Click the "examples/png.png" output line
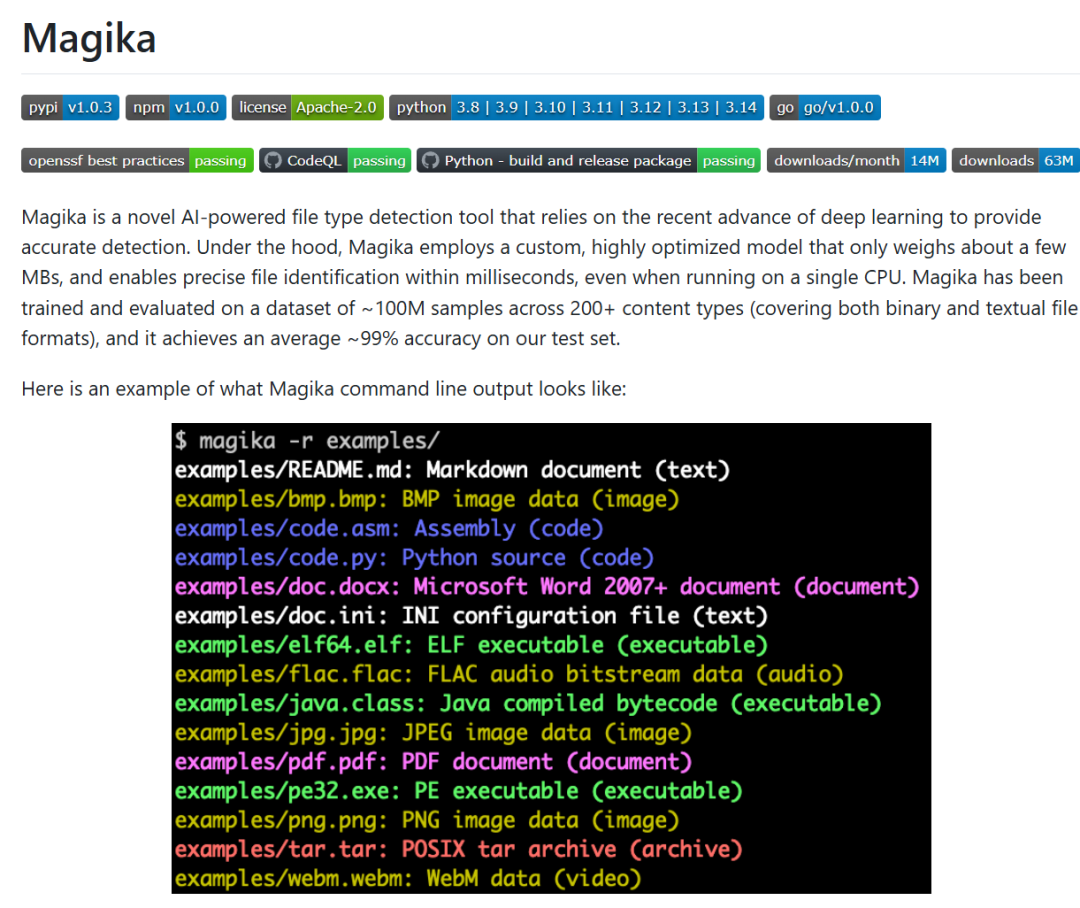Screen dimensions: 1080x908 [426, 821]
